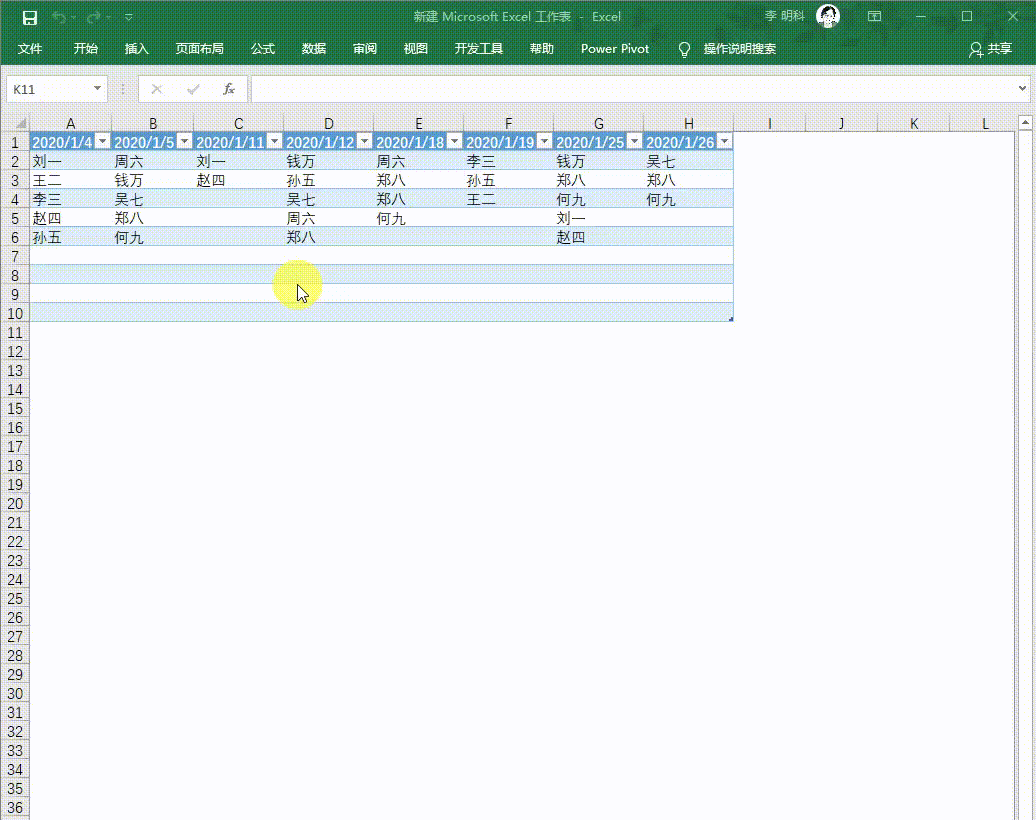Click the formula bar input field
This screenshot has width=1036, height=820.
[x=630, y=89]
